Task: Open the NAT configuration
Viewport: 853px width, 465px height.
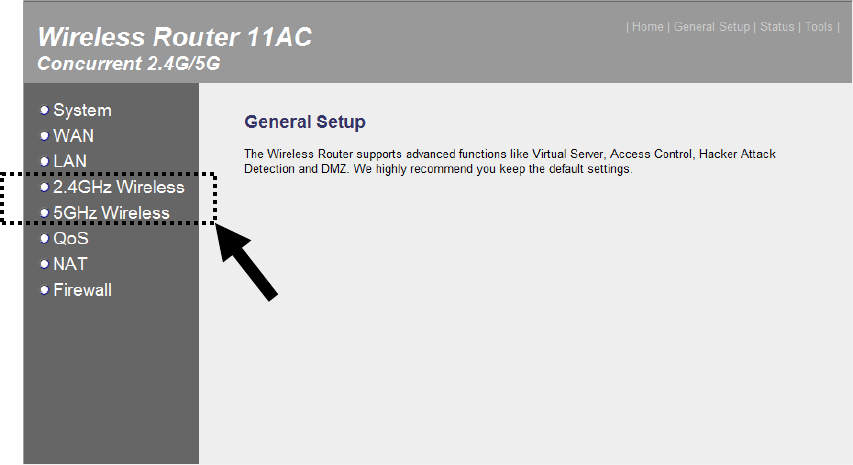Action: (70, 264)
